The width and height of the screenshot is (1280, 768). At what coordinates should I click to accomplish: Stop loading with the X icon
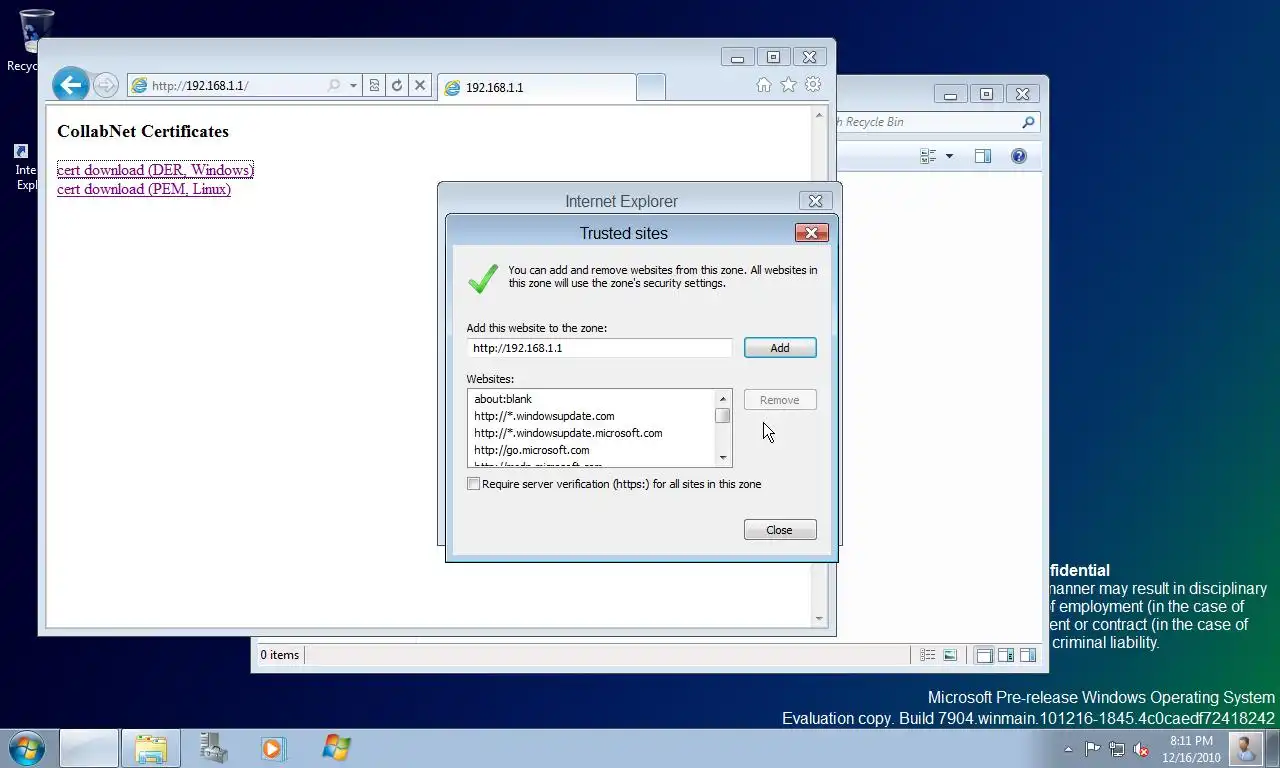tap(420, 86)
